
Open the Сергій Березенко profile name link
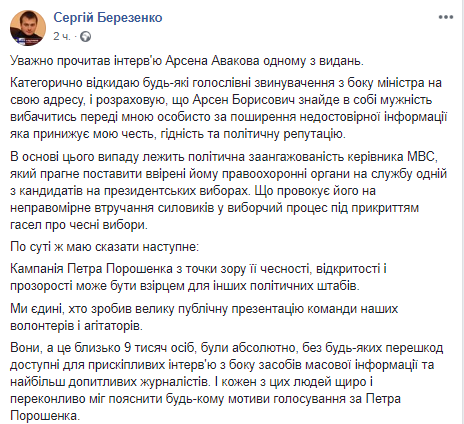pos(108,18)
